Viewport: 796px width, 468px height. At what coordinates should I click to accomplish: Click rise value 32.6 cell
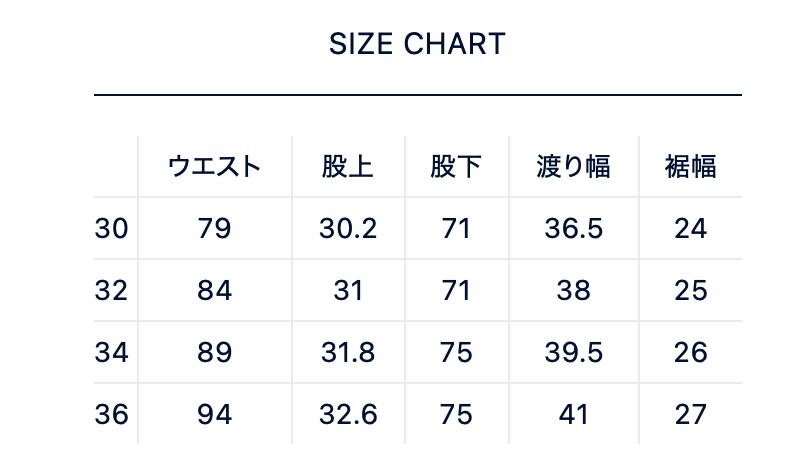[348, 414]
